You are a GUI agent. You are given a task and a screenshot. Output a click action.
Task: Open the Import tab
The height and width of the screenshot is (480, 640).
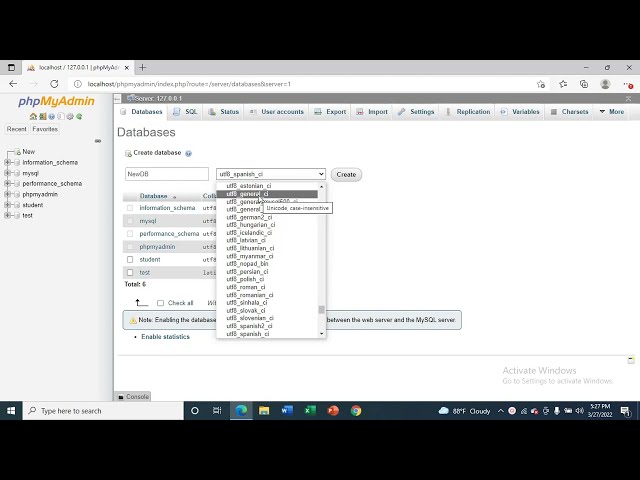372,112
